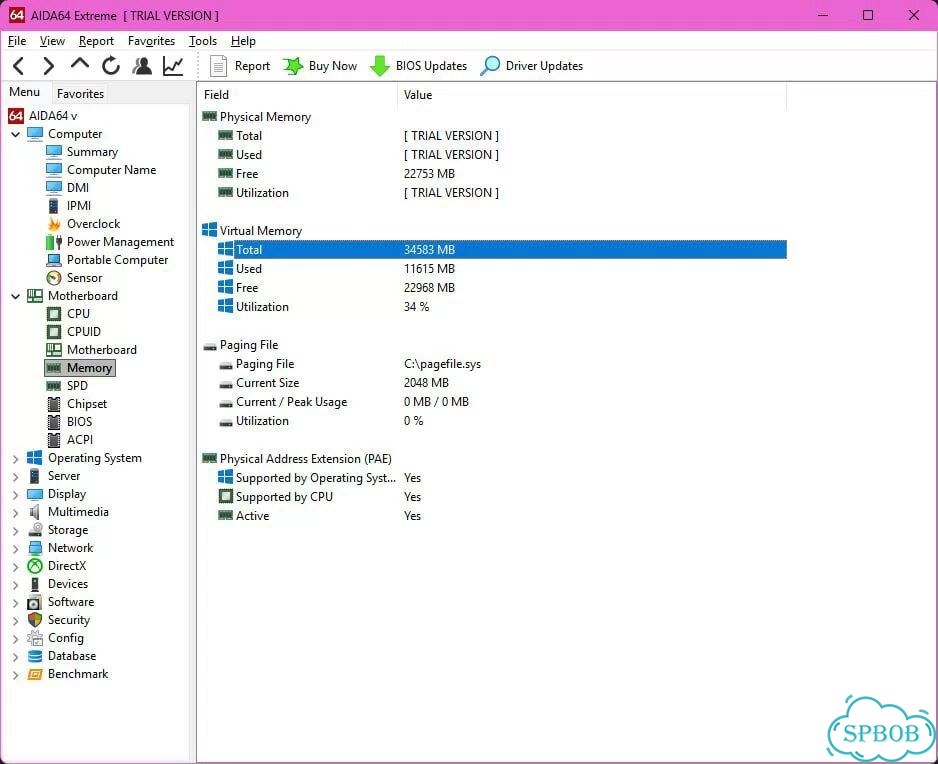This screenshot has height=764, width=938.
Task: Open the Help menu
Action: click(243, 41)
